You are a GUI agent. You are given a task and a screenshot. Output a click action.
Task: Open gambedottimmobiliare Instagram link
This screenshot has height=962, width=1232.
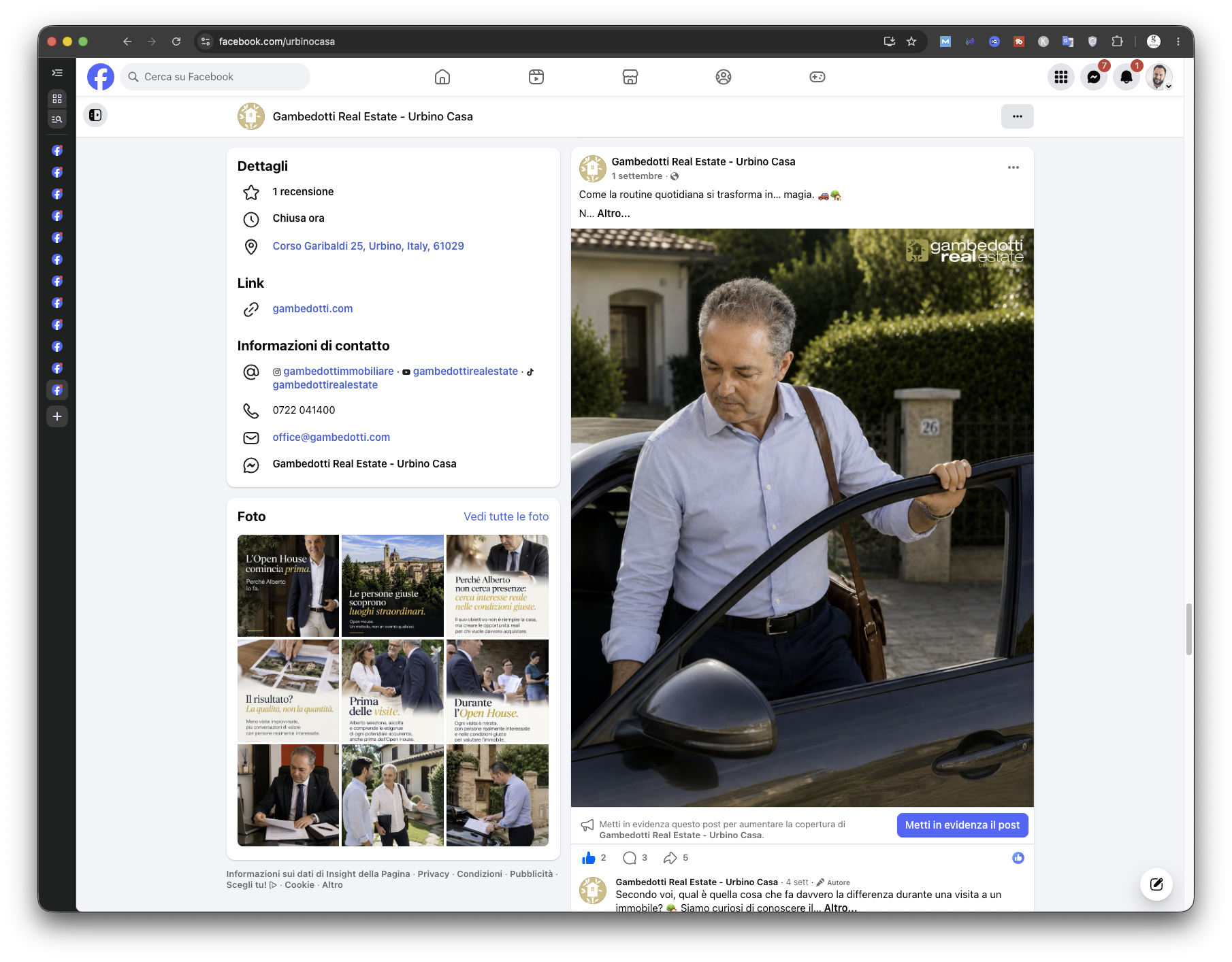tap(338, 371)
